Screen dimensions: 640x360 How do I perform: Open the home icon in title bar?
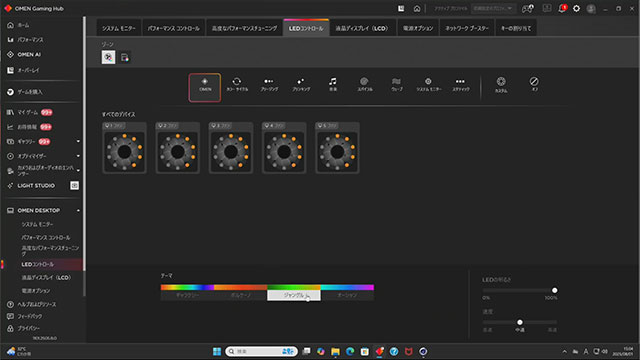(417, 9)
